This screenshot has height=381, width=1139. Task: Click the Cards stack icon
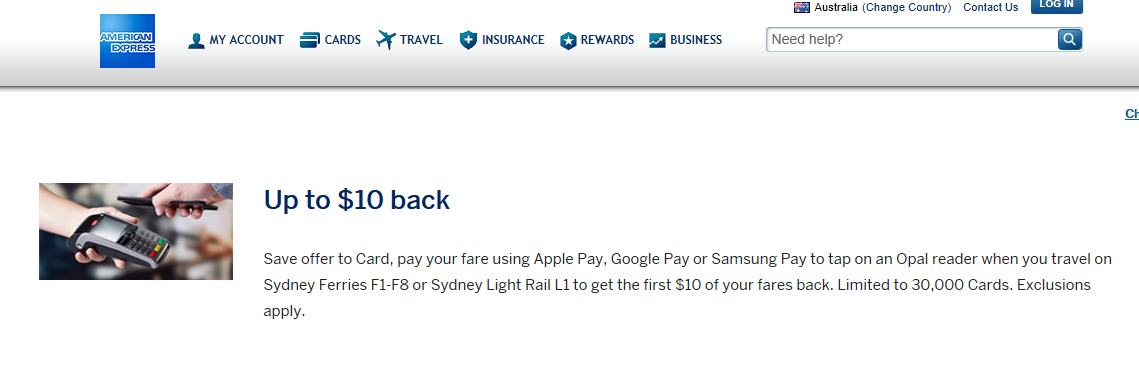point(309,40)
